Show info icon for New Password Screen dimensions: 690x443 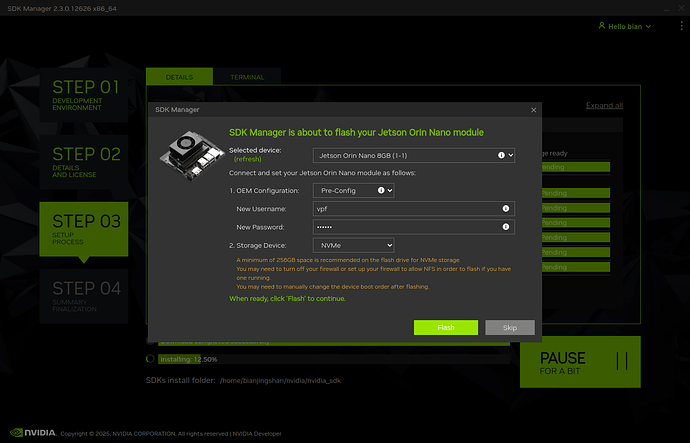[x=506, y=227]
